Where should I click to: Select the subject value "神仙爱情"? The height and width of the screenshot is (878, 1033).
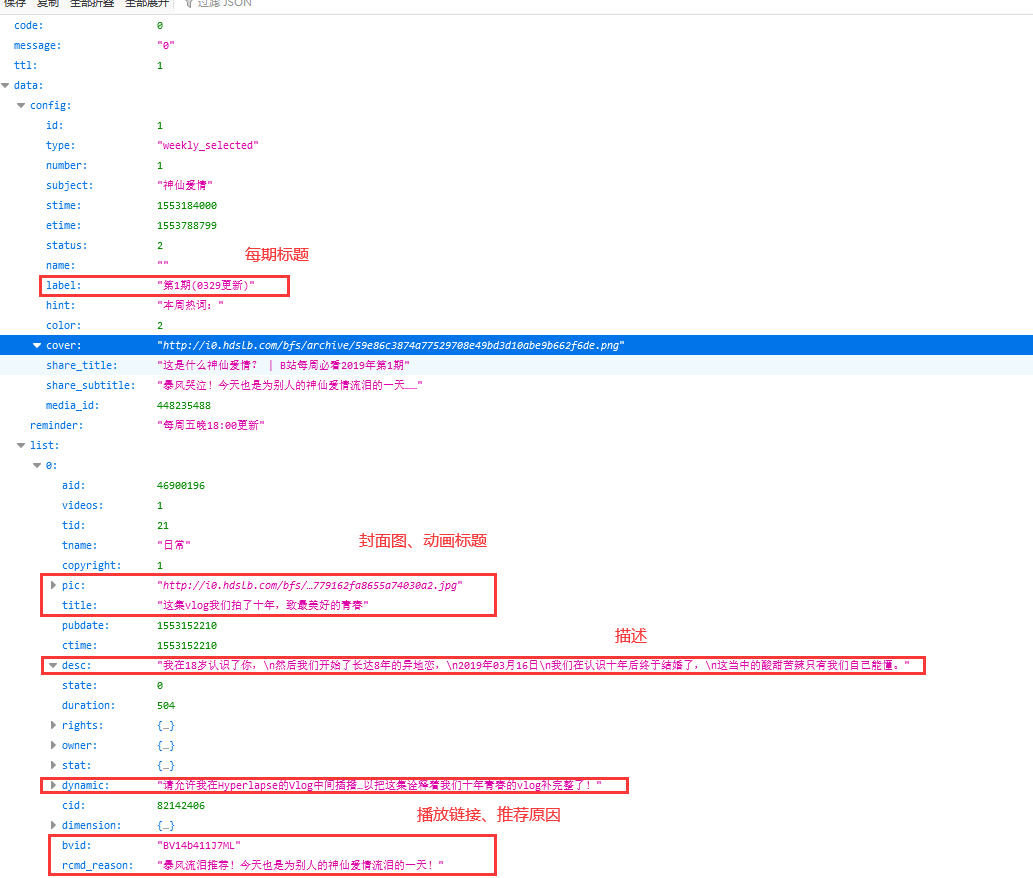184,185
